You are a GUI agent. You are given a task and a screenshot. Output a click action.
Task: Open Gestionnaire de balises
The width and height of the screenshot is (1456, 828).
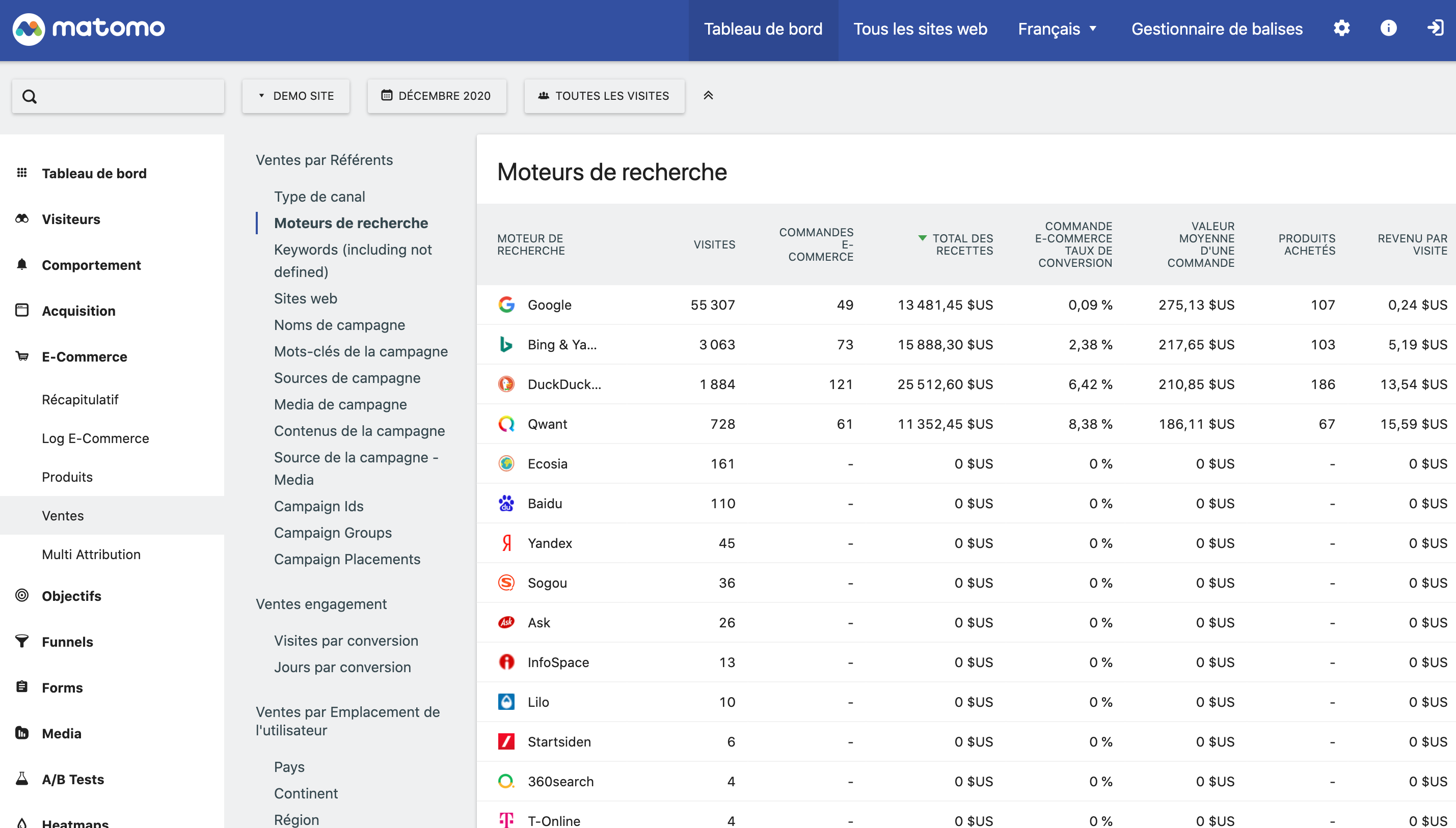[1217, 29]
